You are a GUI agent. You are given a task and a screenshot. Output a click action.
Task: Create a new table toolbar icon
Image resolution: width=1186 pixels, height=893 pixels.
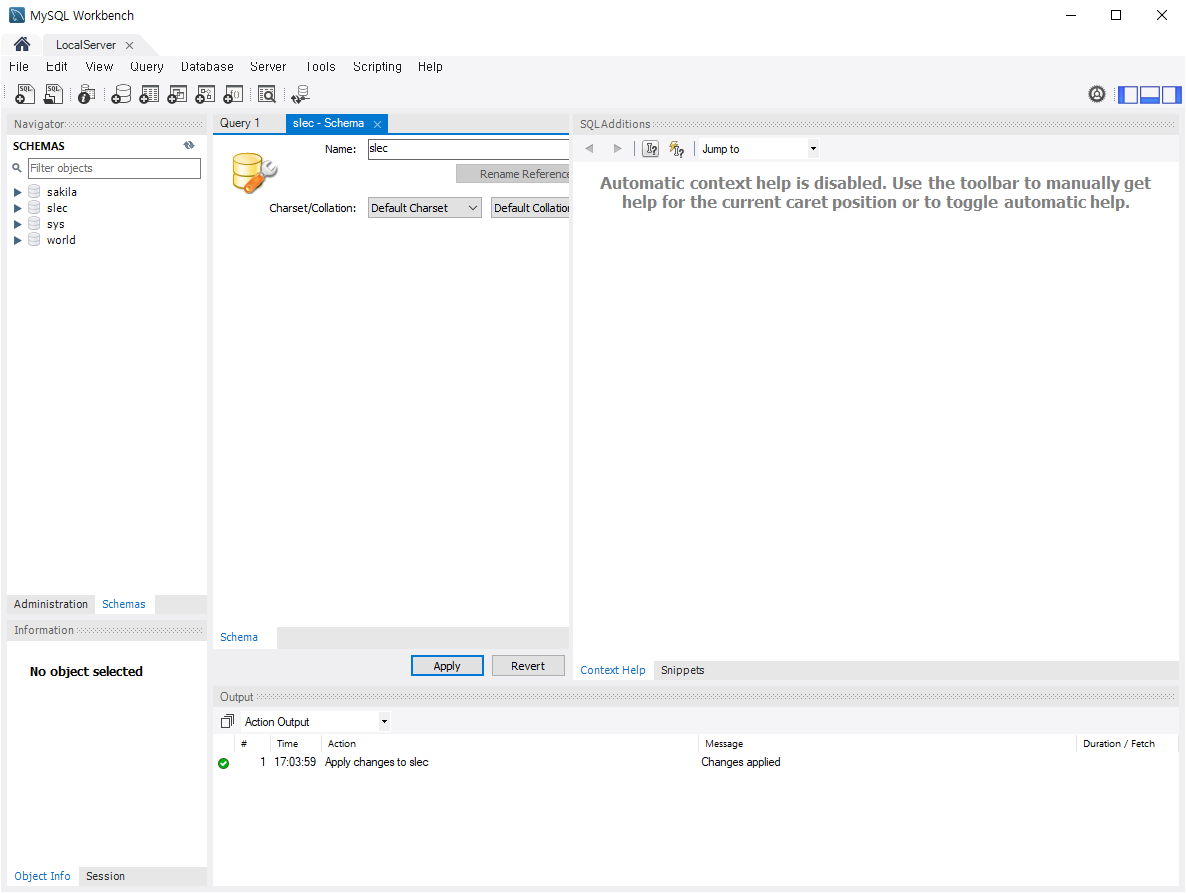click(149, 94)
